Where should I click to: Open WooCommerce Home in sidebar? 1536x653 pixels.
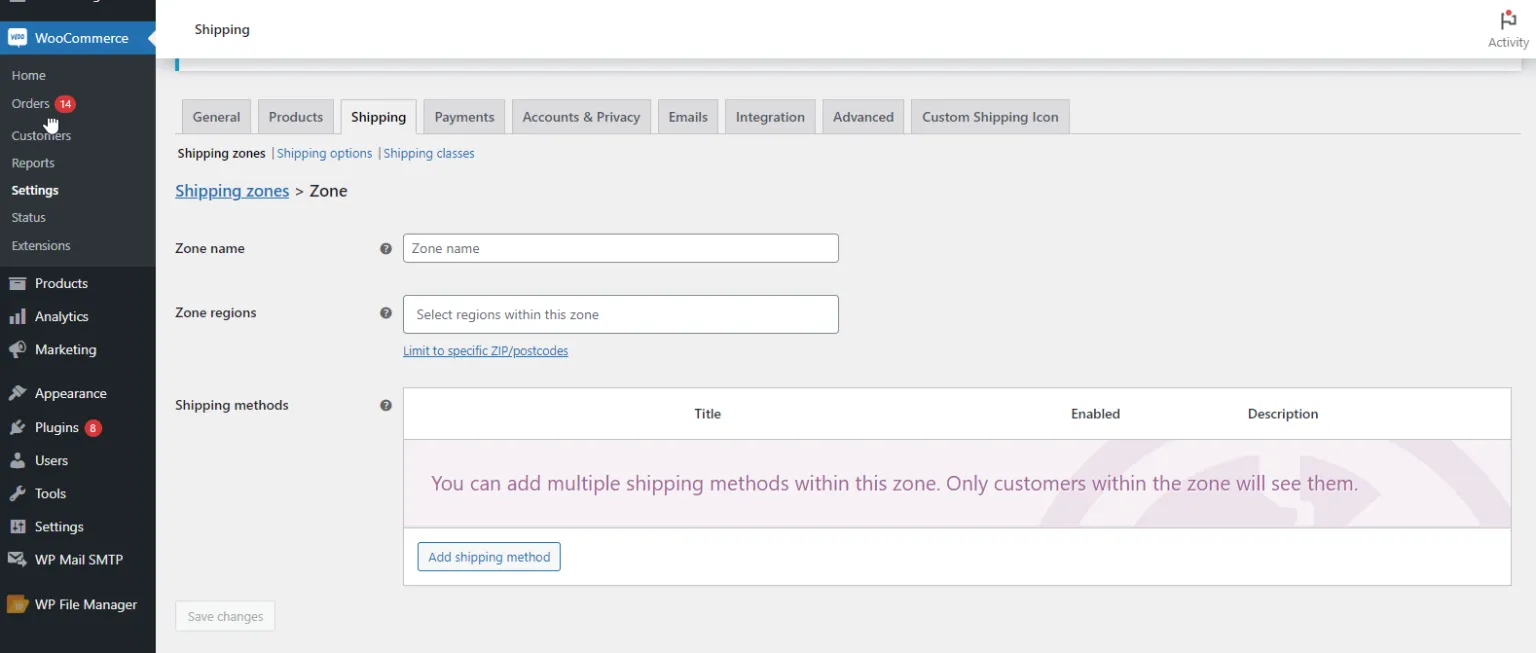(28, 75)
